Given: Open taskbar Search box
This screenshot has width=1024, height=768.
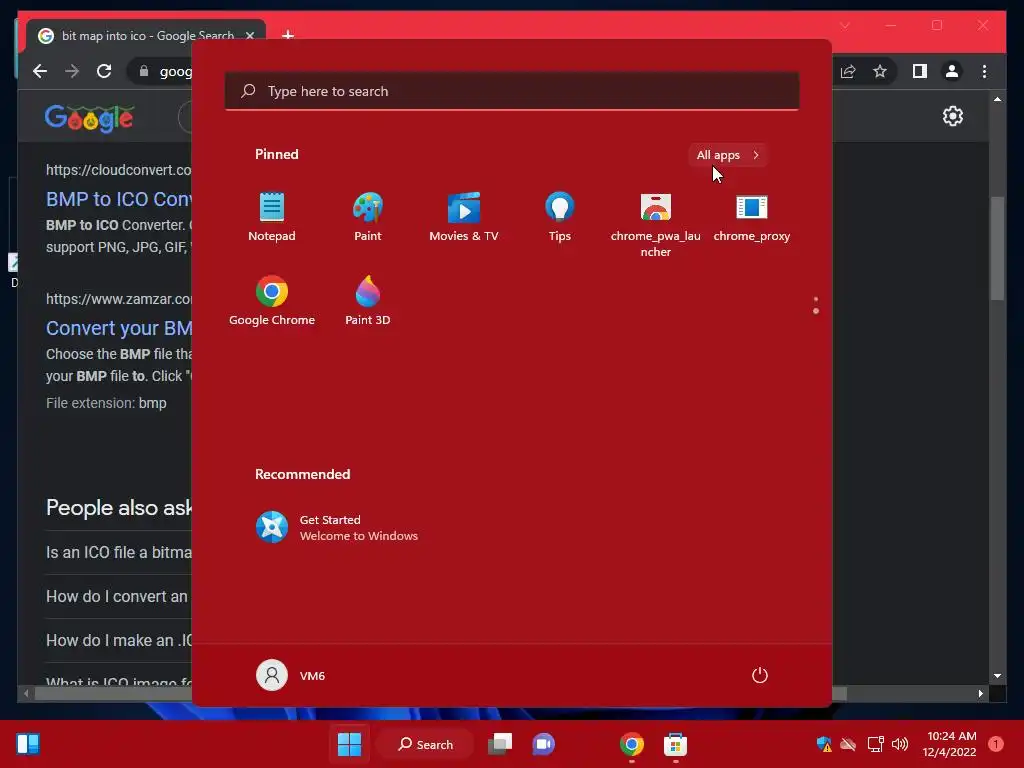Looking at the screenshot, I should click(426, 744).
